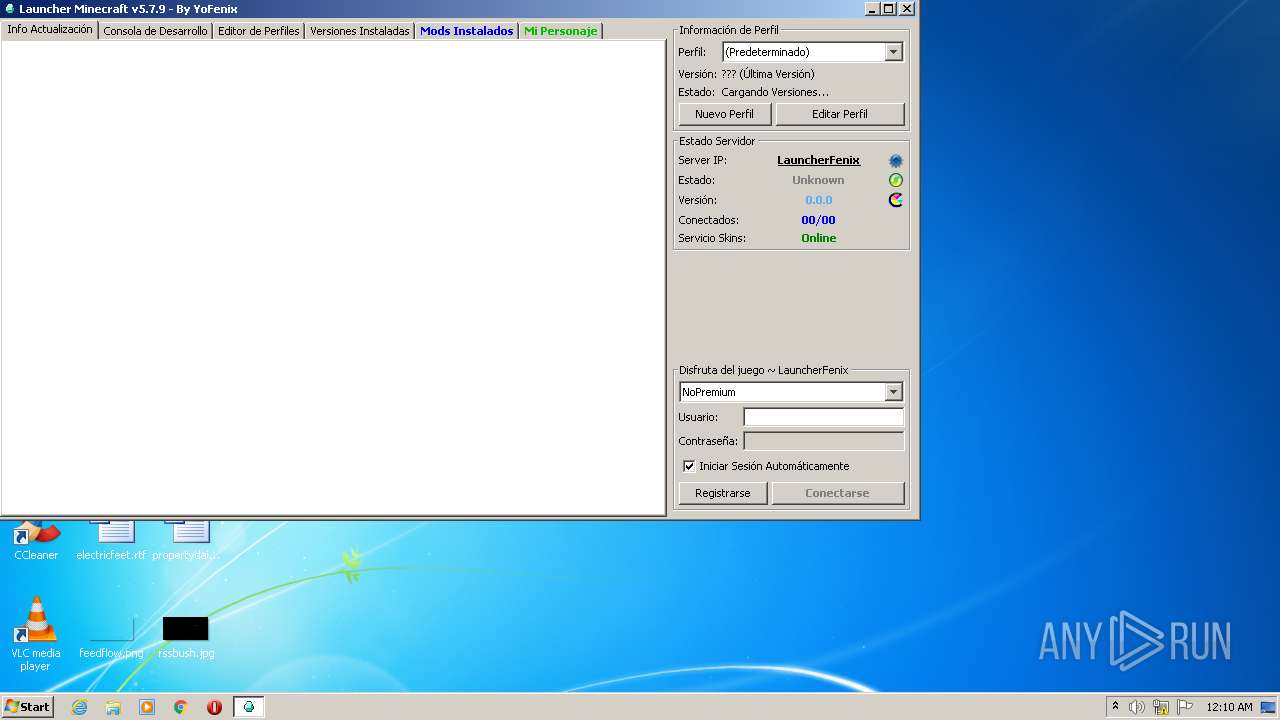Switch to Info Actualización tab

(x=50, y=30)
